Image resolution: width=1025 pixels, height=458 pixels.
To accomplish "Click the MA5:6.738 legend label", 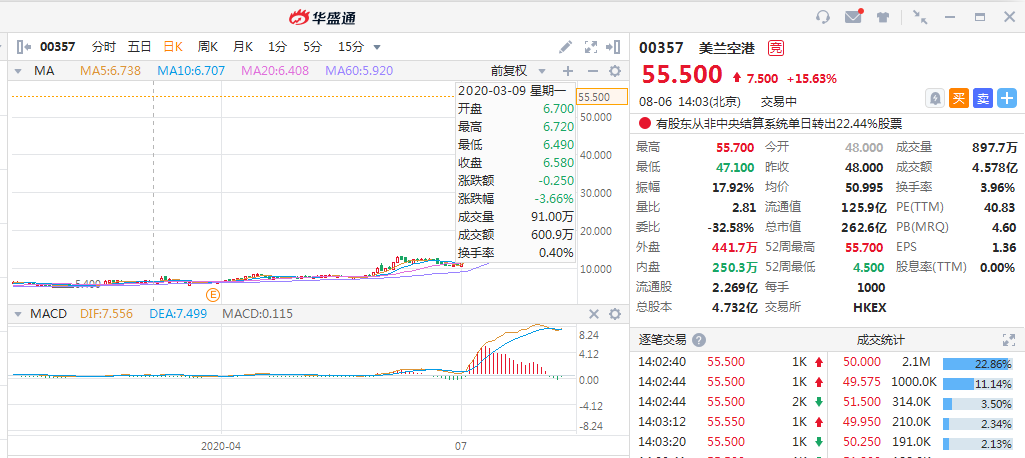I will tap(110, 71).
